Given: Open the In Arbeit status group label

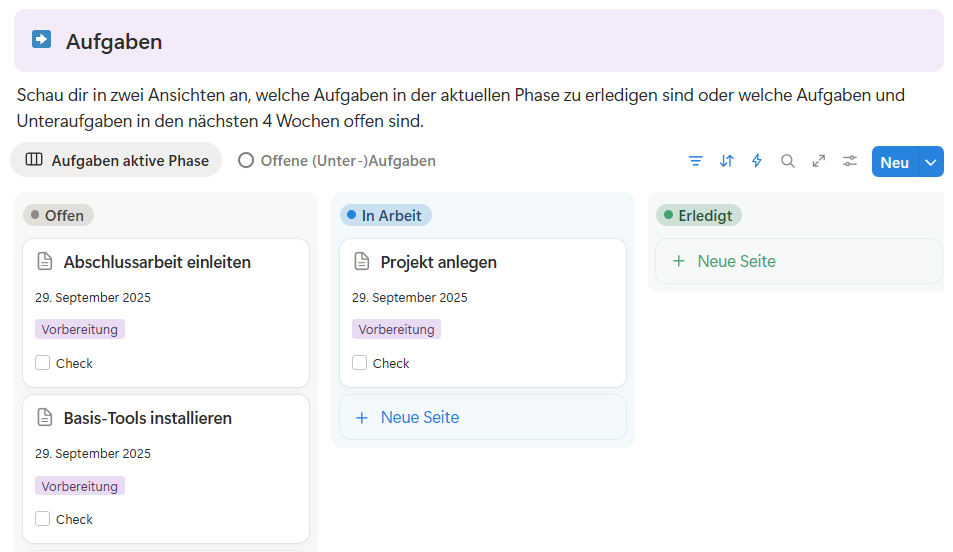Looking at the screenshot, I should tap(385, 215).
